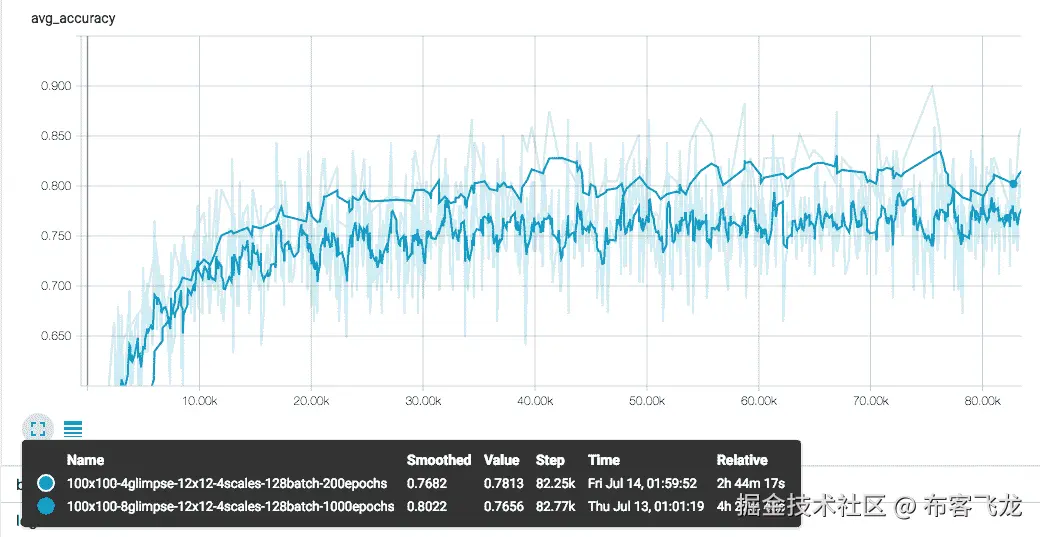Click the Value column header
1040x537 pixels.
pyautogui.click(x=501, y=459)
